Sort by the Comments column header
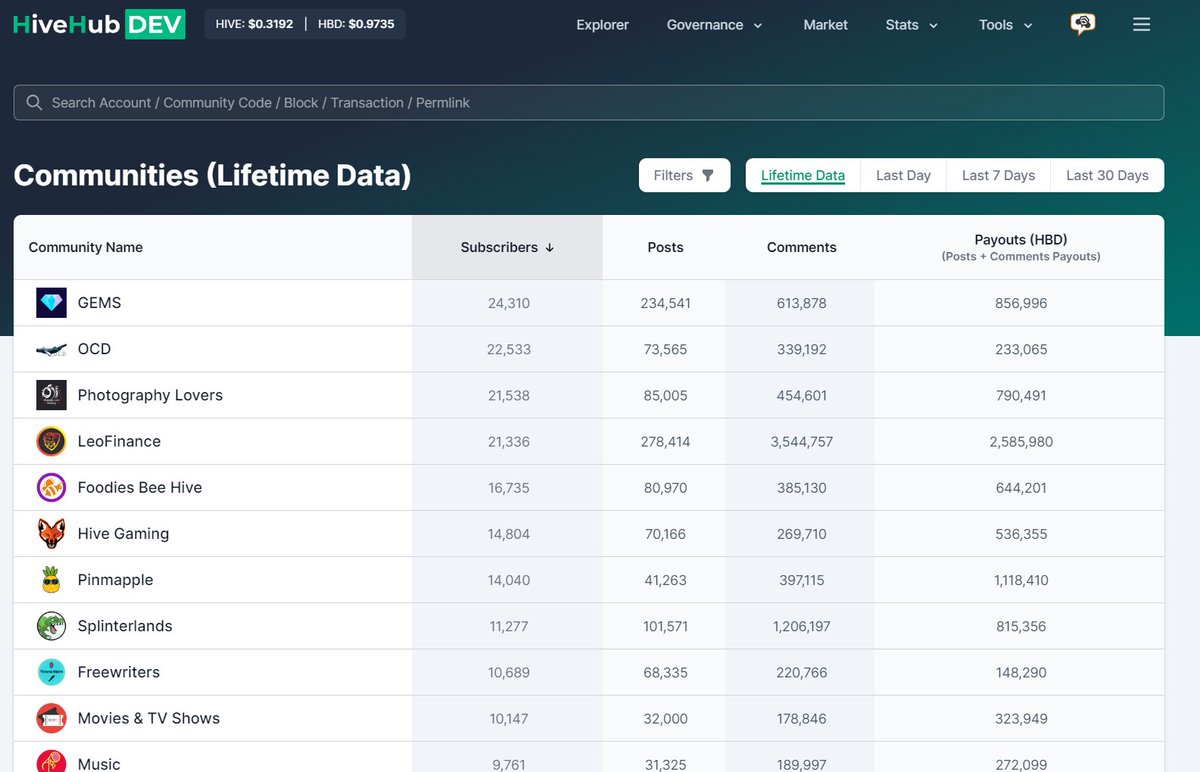This screenshot has height=772, width=1200. click(x=801, y=247)
